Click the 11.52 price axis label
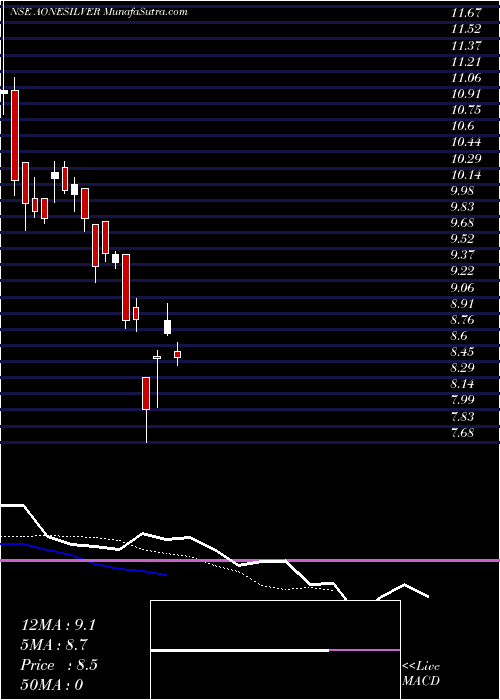Screen dimensions: 500x700 pos(466,29)
